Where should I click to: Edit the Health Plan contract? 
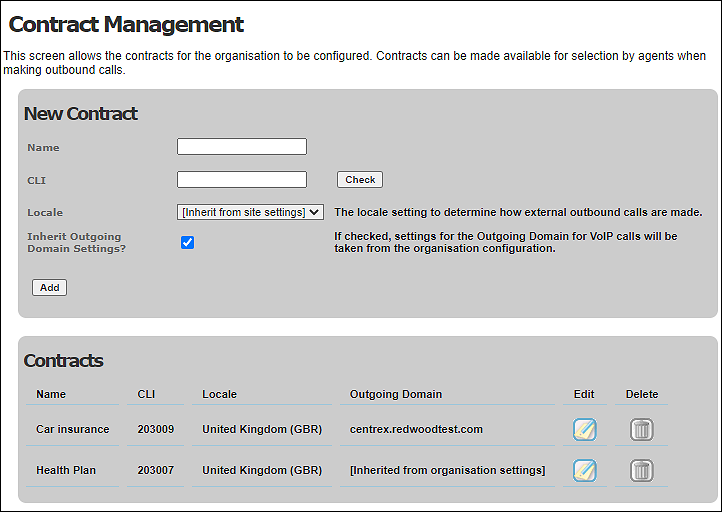click(x=585, y=471)
